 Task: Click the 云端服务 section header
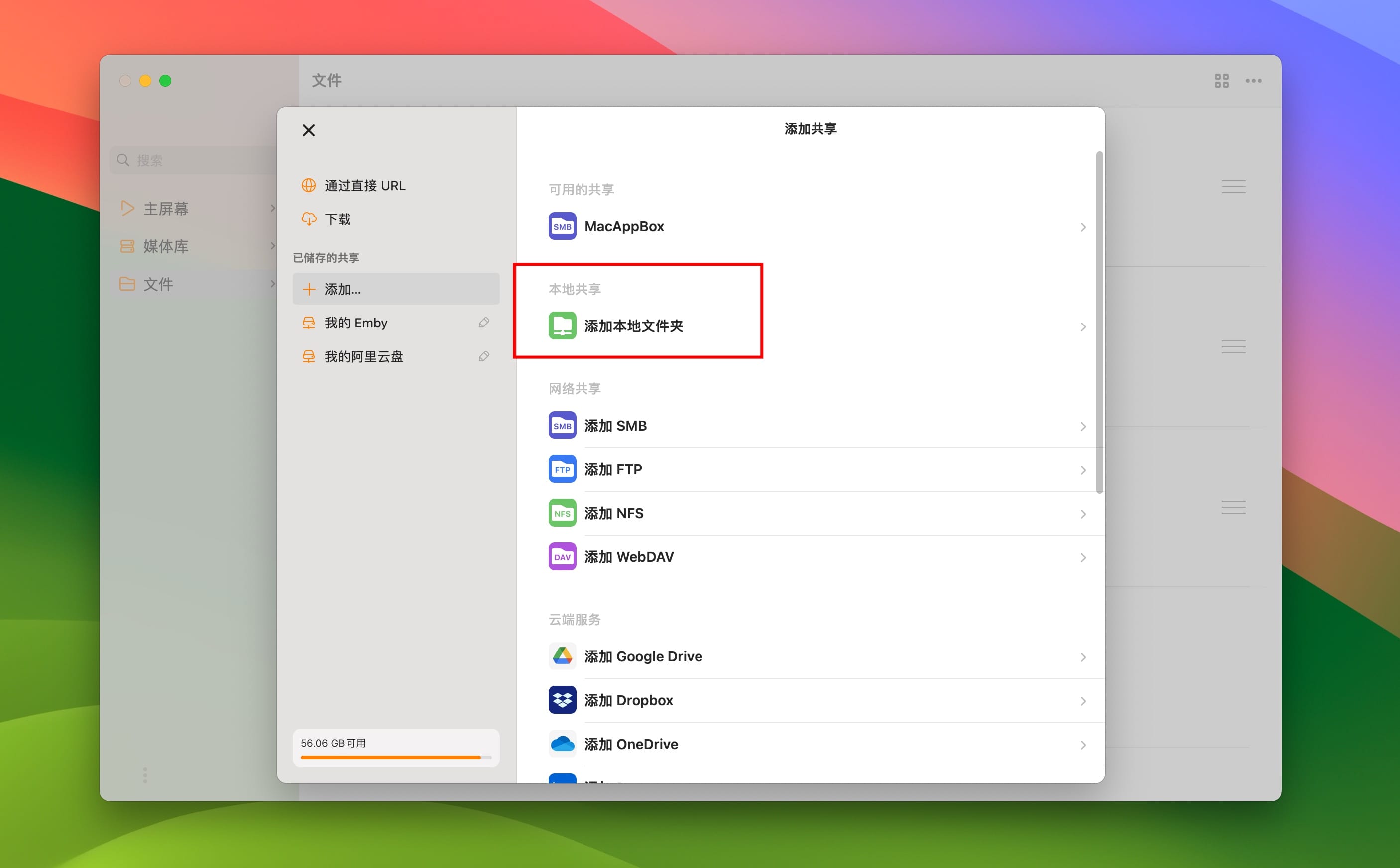click(x=574, y=620)
